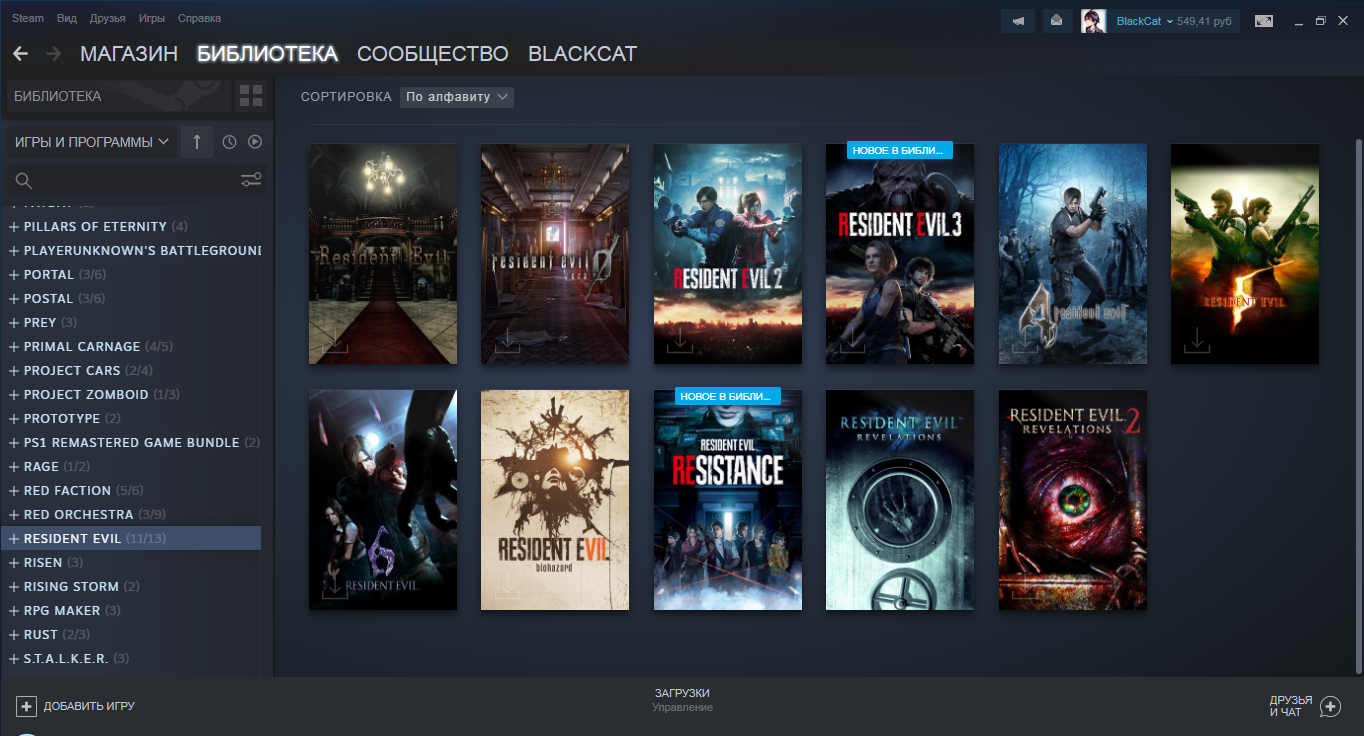Open Resident Evil 2 game cover

tap(728, 254)
